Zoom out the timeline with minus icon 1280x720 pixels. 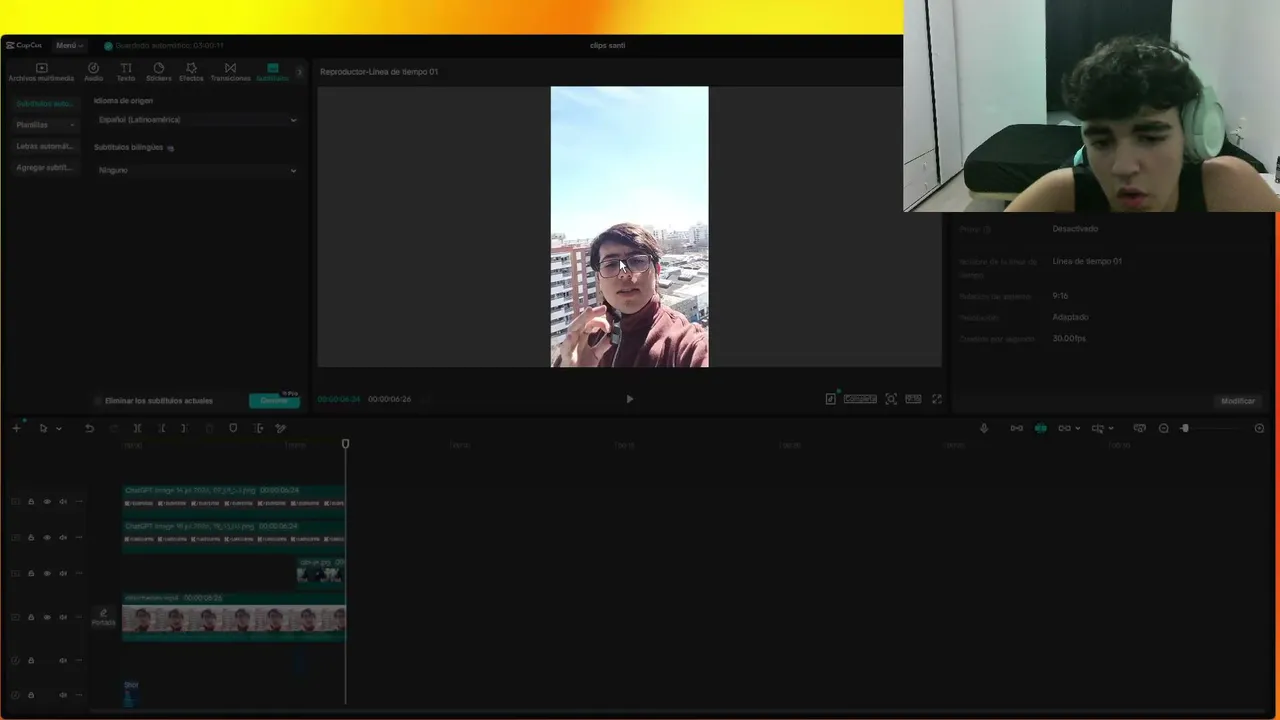tap(1163, 428)
